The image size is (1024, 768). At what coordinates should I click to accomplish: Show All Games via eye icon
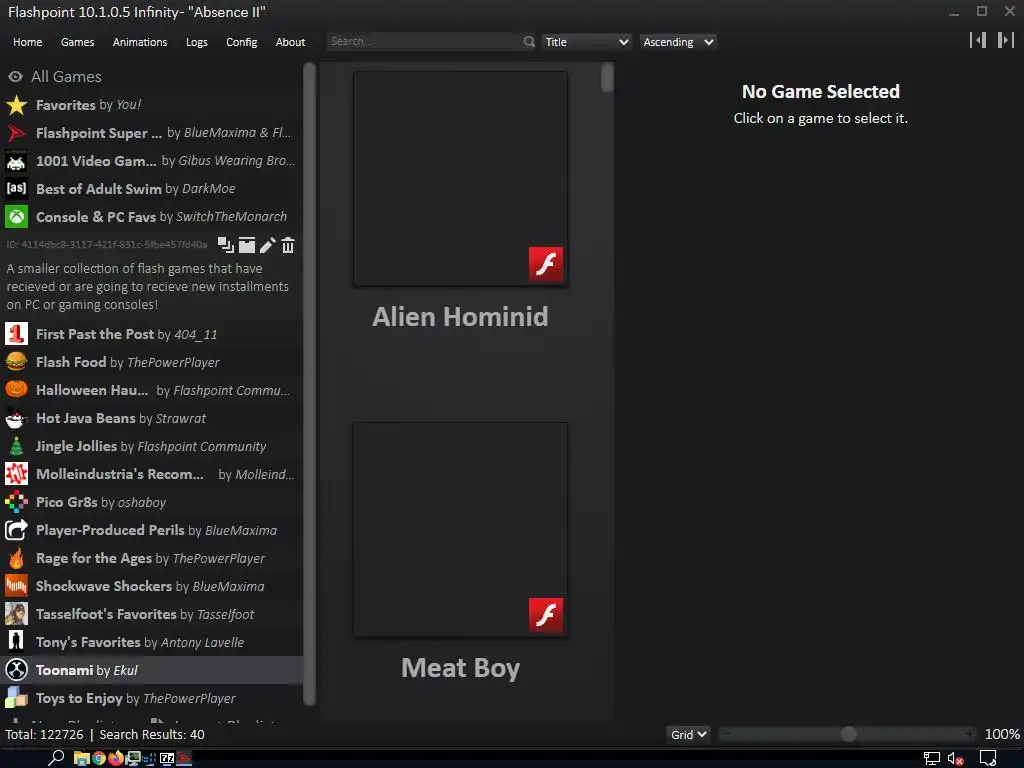16,77
